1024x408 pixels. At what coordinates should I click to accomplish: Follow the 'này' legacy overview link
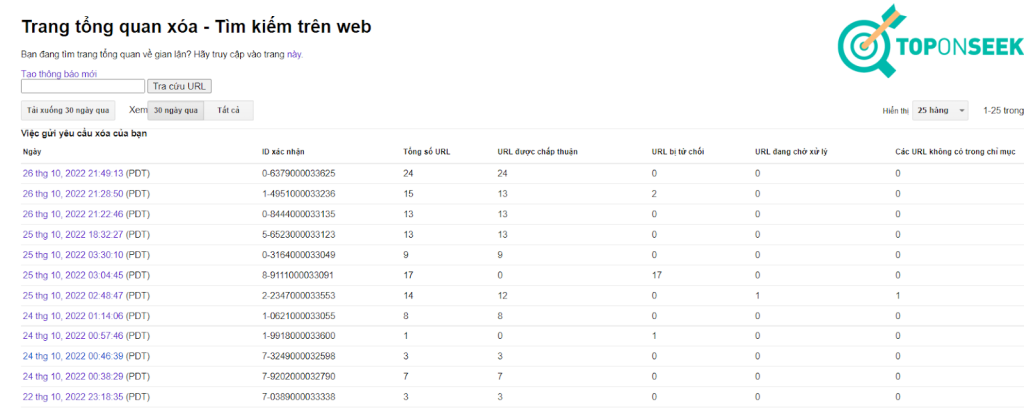294,54
